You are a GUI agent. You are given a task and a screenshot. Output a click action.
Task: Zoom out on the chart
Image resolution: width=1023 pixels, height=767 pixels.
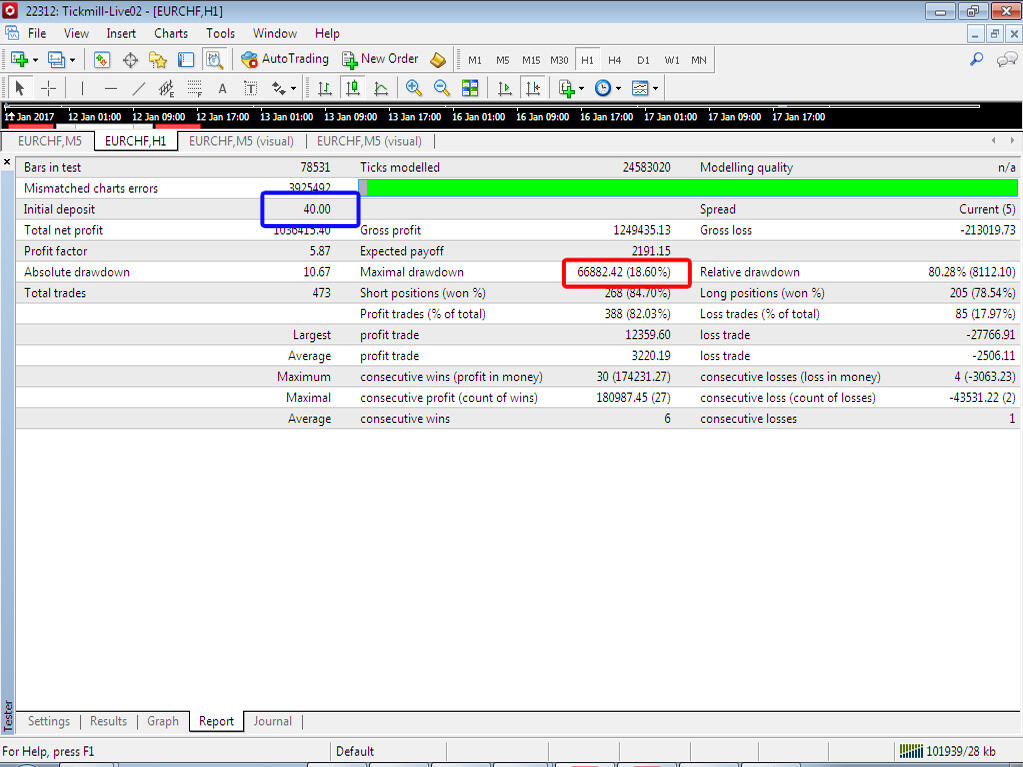click(442, 88)
